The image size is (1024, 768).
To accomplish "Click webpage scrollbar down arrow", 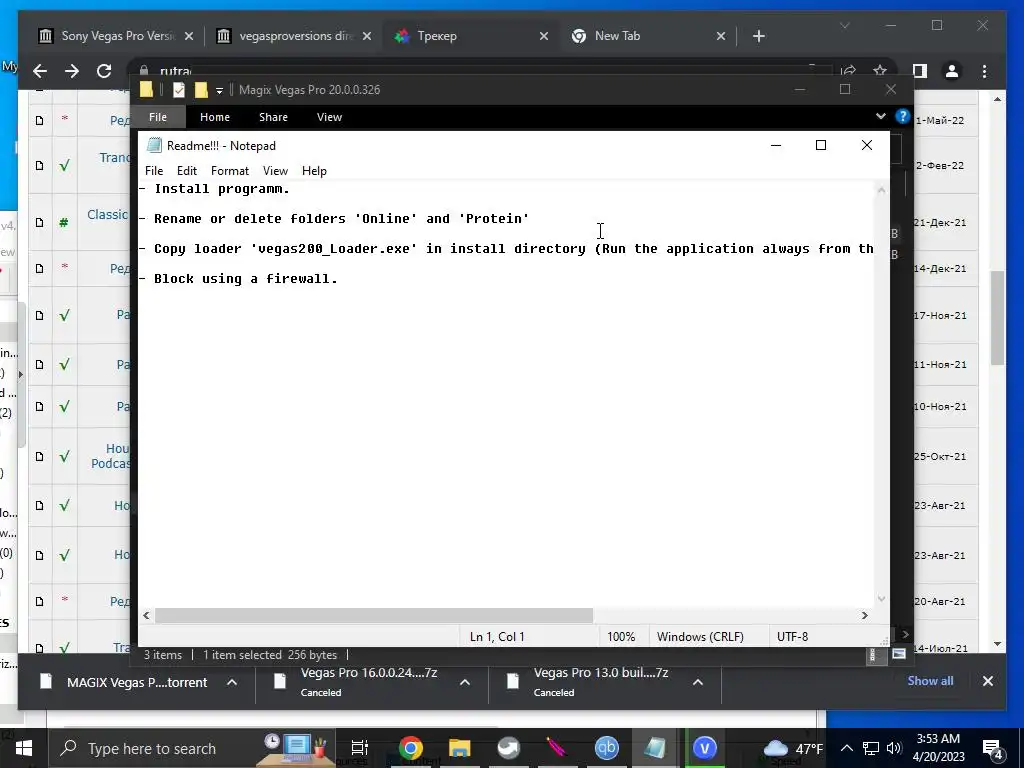I will pyautogui.click(x=997, y=644).
